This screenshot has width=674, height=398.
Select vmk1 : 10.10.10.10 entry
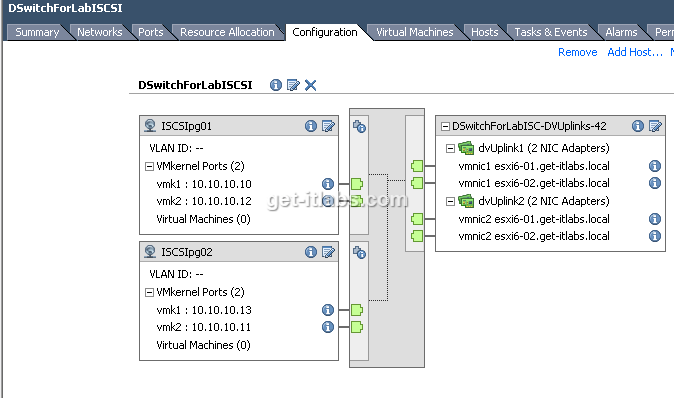click(x=204, y=184)
